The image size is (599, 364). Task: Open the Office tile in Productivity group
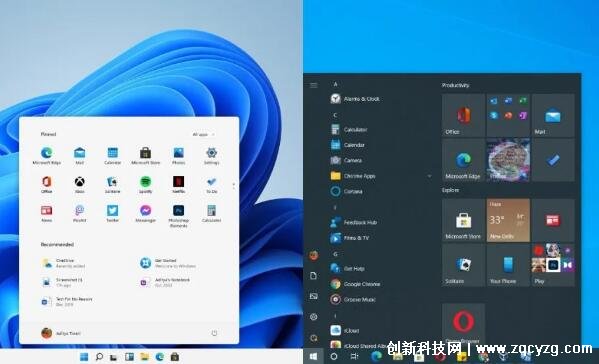[463, 115]
